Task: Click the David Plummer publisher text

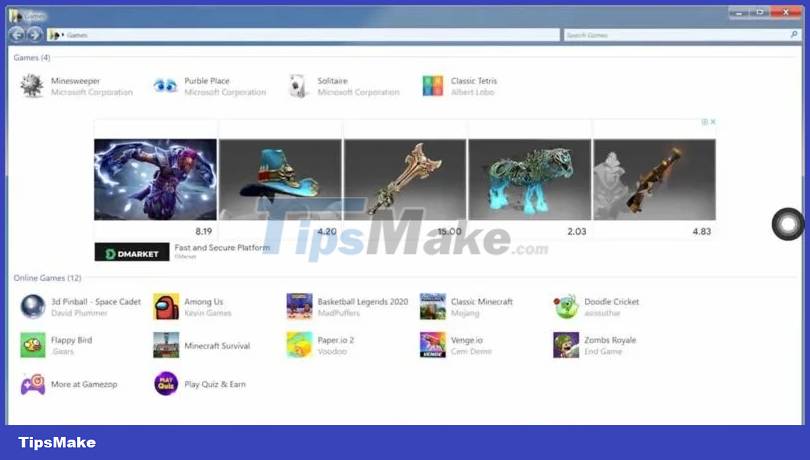Action: (x=79, y=313)
